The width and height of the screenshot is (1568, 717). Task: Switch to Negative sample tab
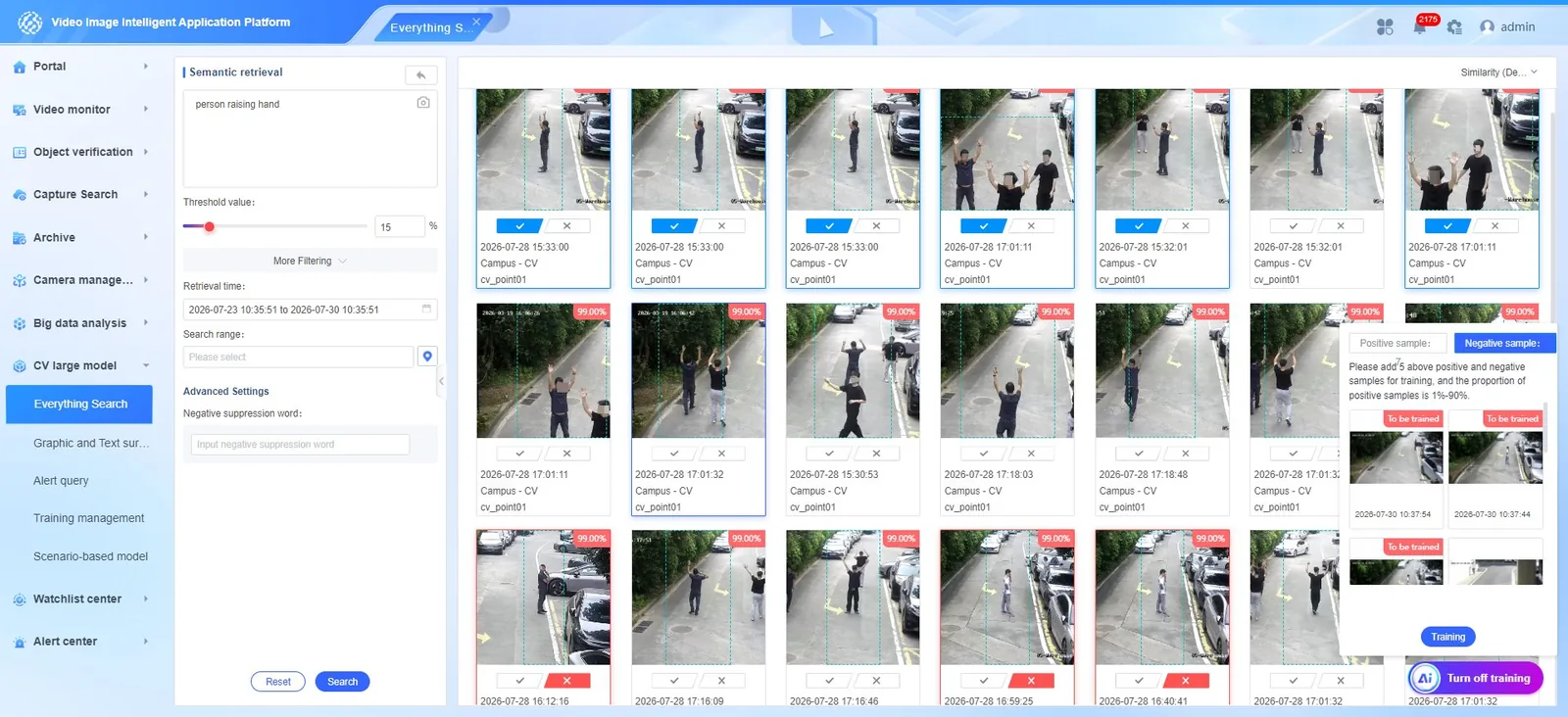tap(1503, 344)
